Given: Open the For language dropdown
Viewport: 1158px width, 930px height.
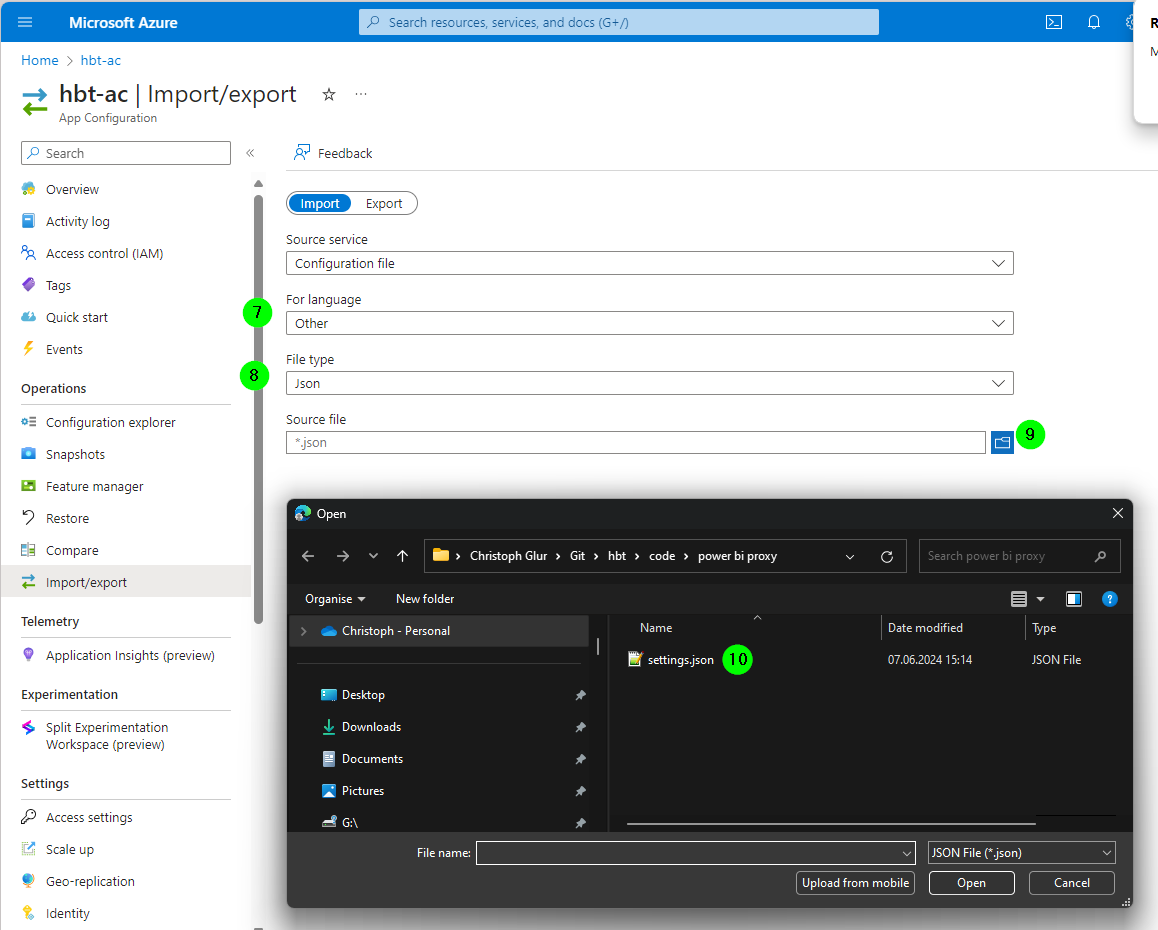Looking at the screenshot, I should click(649, 324).
